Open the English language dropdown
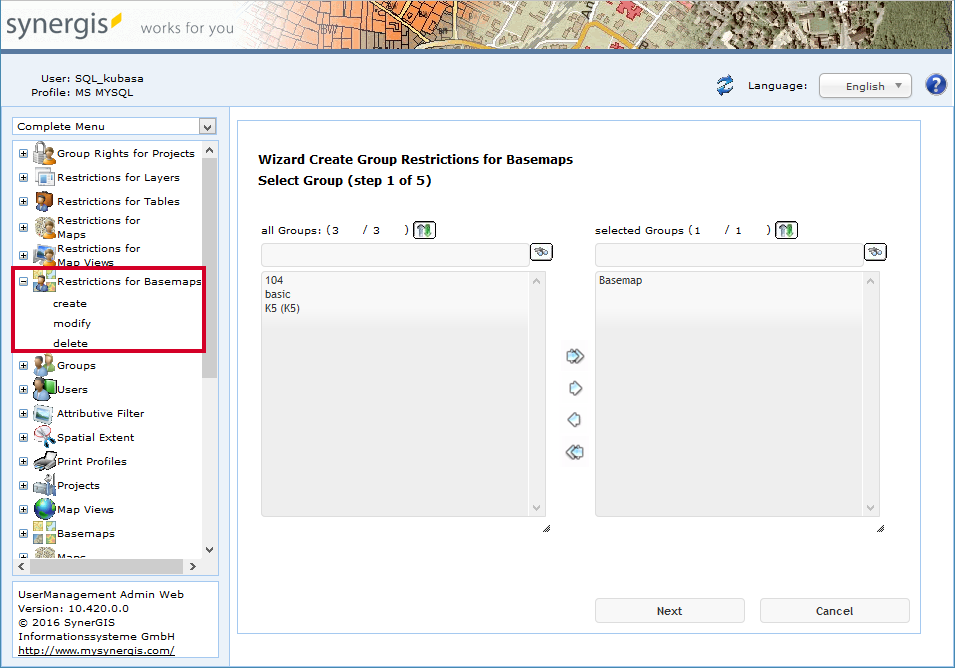The width and height of the screenshot is (955, 668). tap(864, 85)
